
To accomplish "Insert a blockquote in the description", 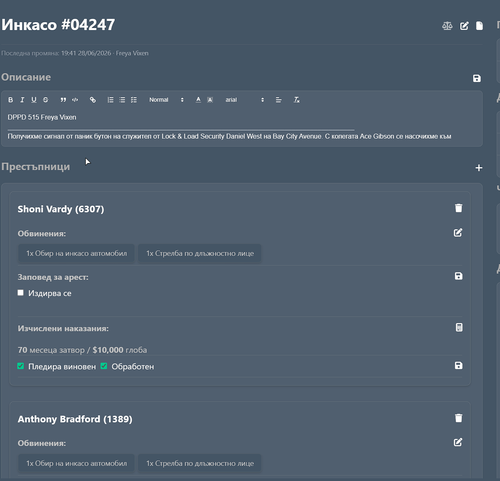I will [63, 100].
